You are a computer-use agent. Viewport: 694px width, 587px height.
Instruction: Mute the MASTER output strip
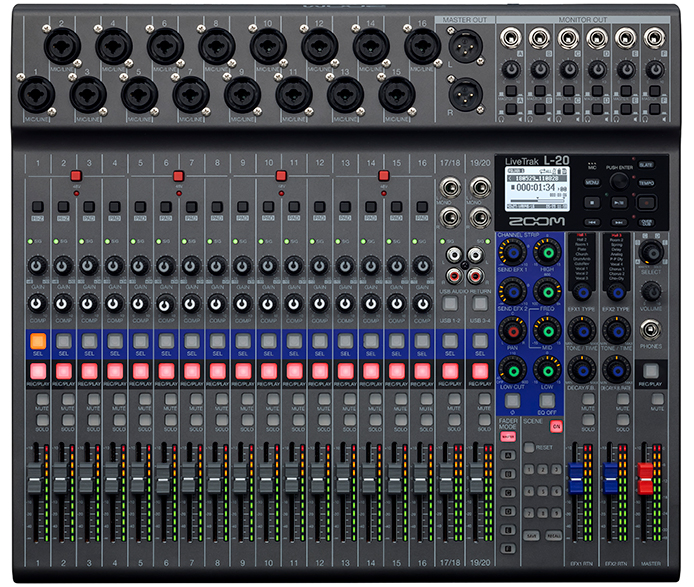pos(657,399)
